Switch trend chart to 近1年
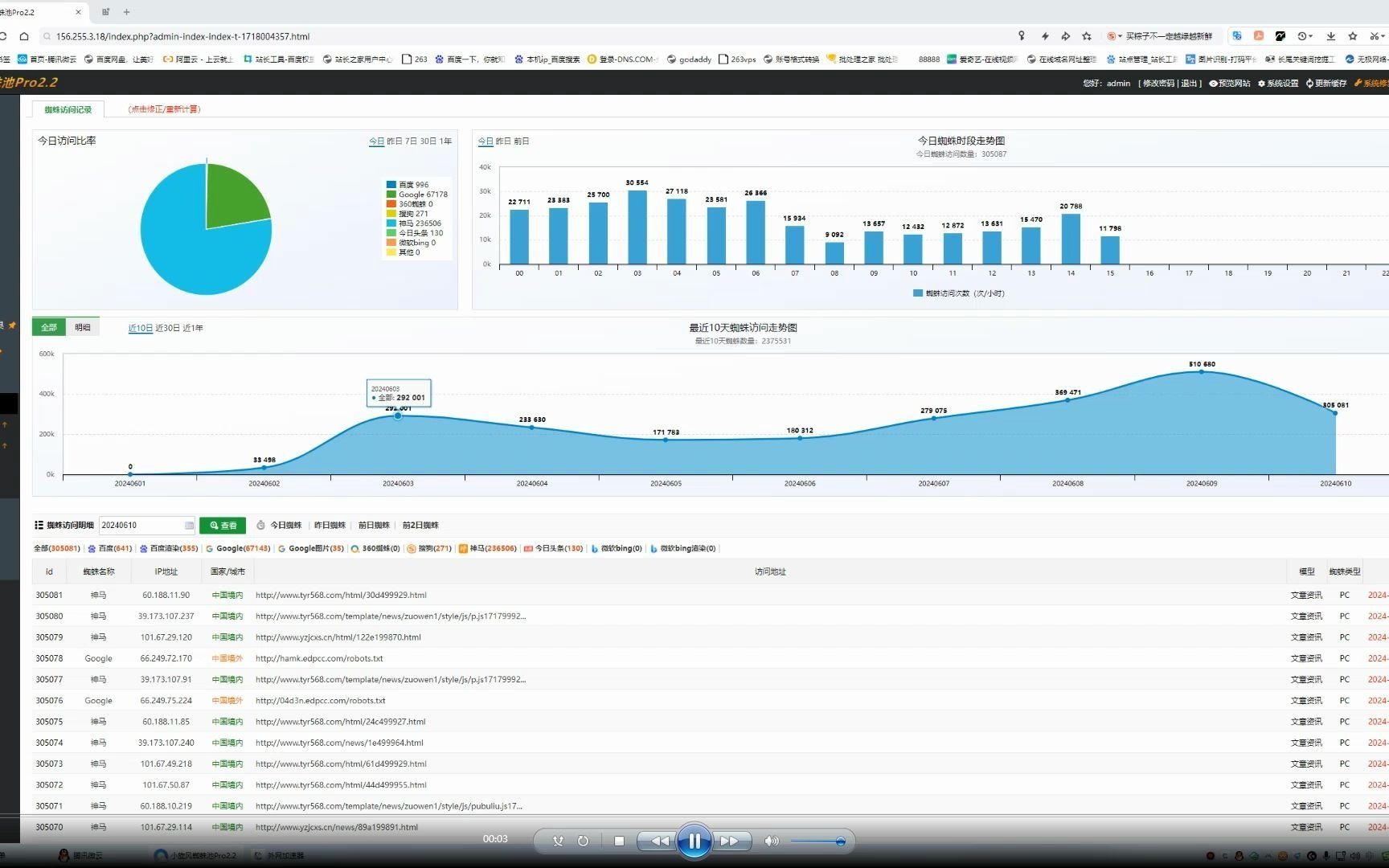Screen dimensions: 1389x868 193,328
